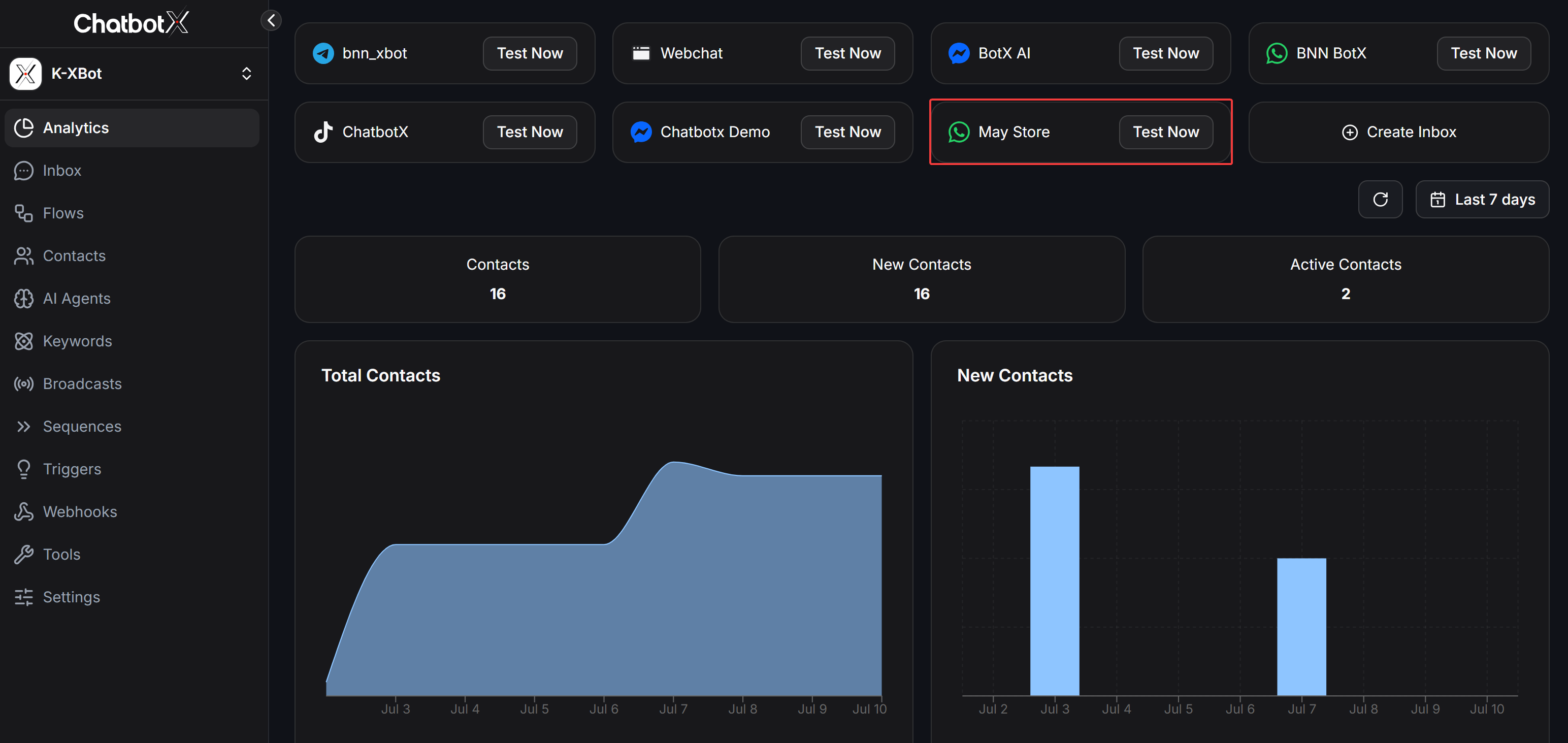
Task: Click the Contacts people icon
Action: (x=24, y=256)
